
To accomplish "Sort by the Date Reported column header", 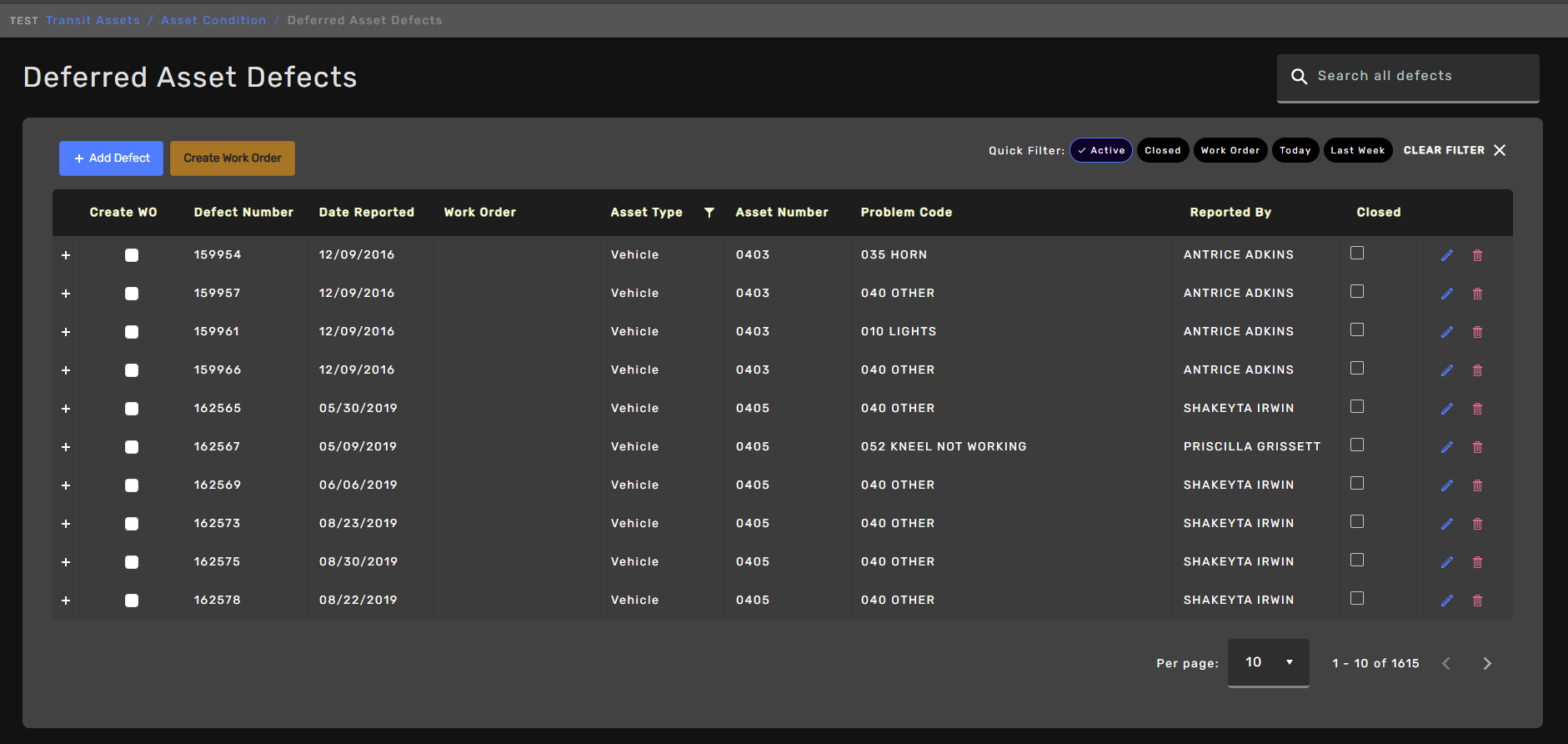I will (366, 213).
